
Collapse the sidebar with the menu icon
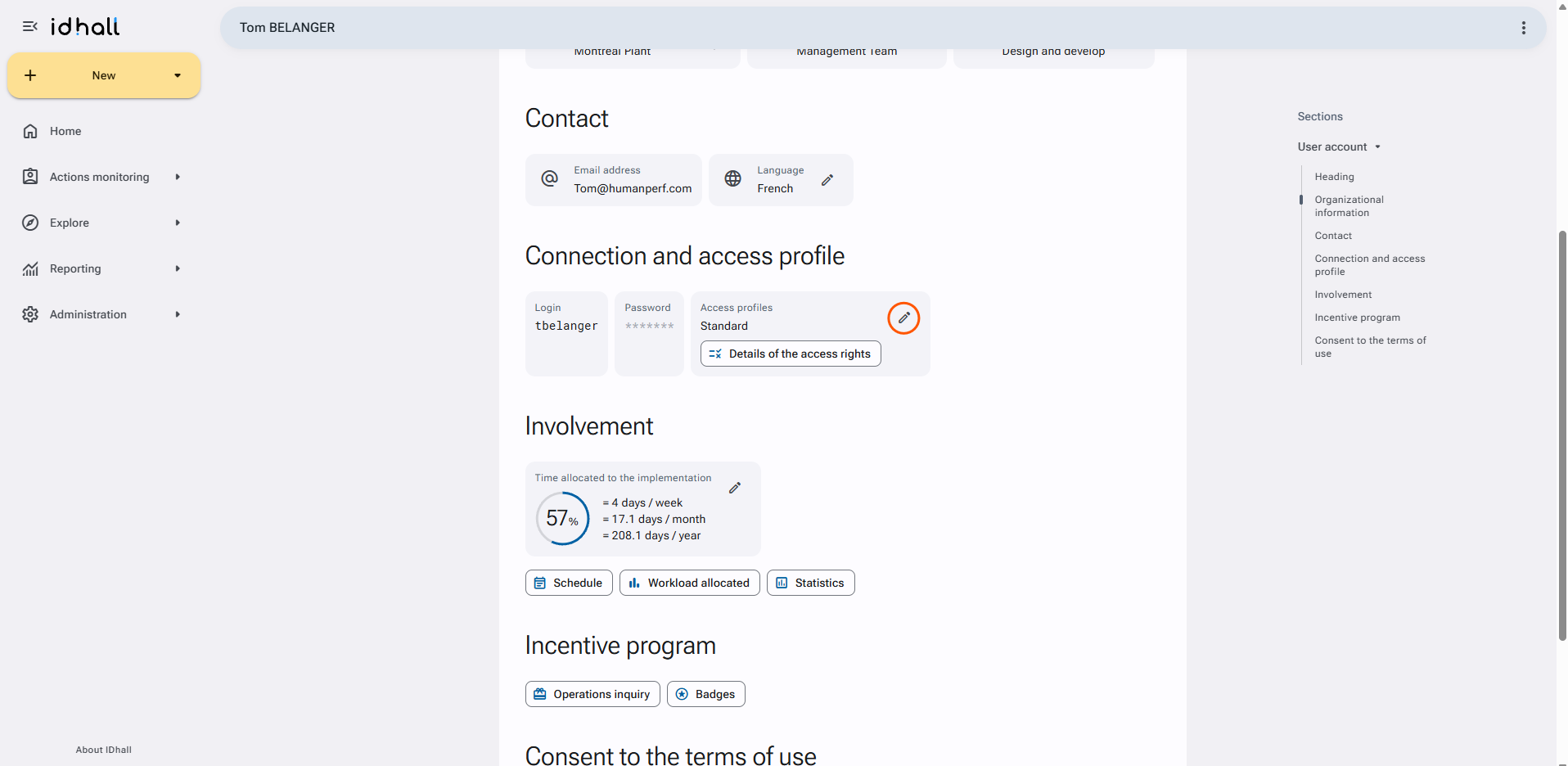[x=30, y=27]
